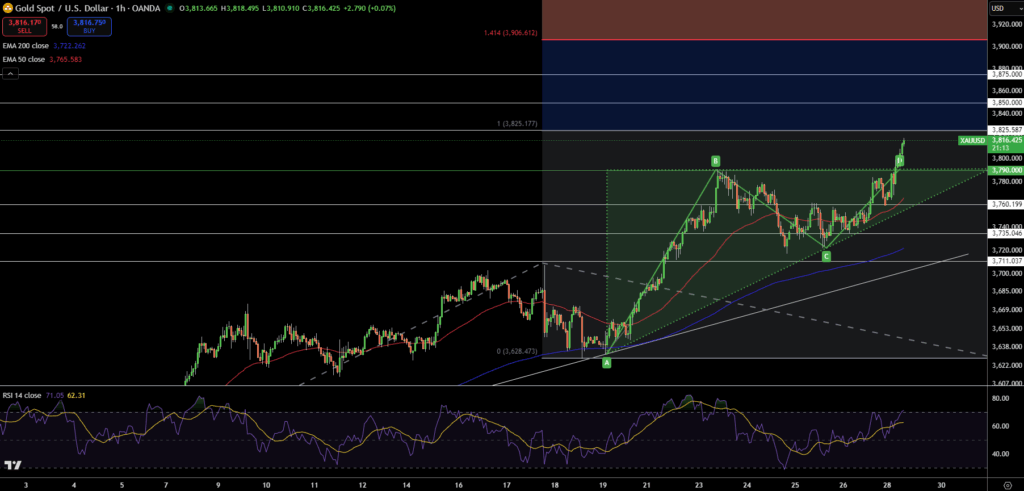Screen dimensions: 1024x491
Task: Click the Gold Spot / U.S. Dollar title
Action: click(x=56, y=8)
